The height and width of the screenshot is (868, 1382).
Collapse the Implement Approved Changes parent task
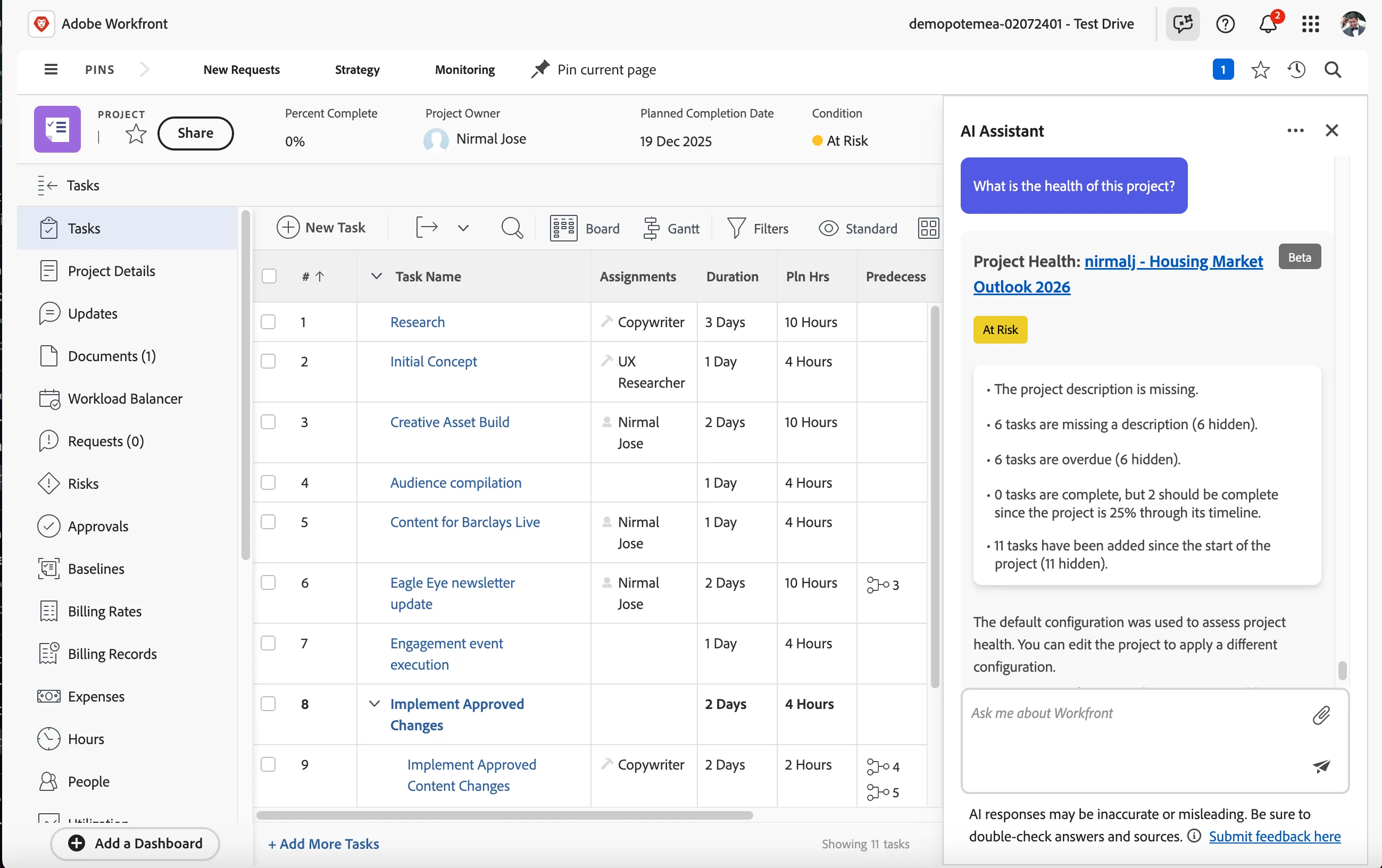pos(374,704)
